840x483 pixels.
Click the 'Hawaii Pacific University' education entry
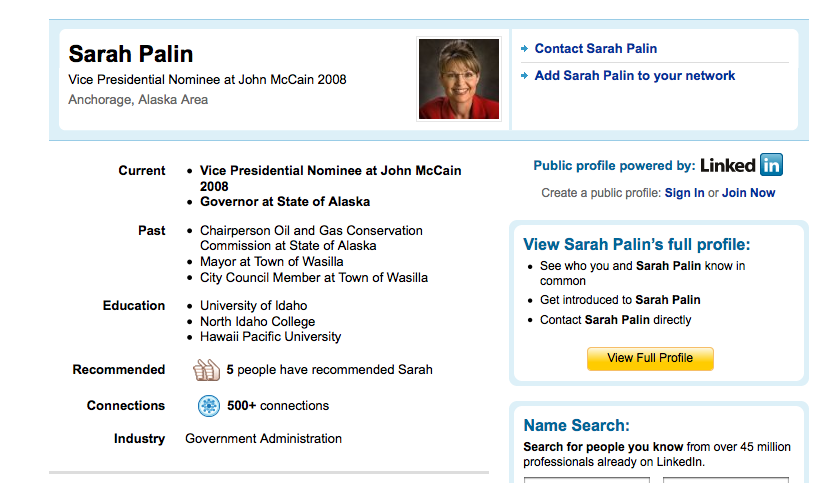270,337
